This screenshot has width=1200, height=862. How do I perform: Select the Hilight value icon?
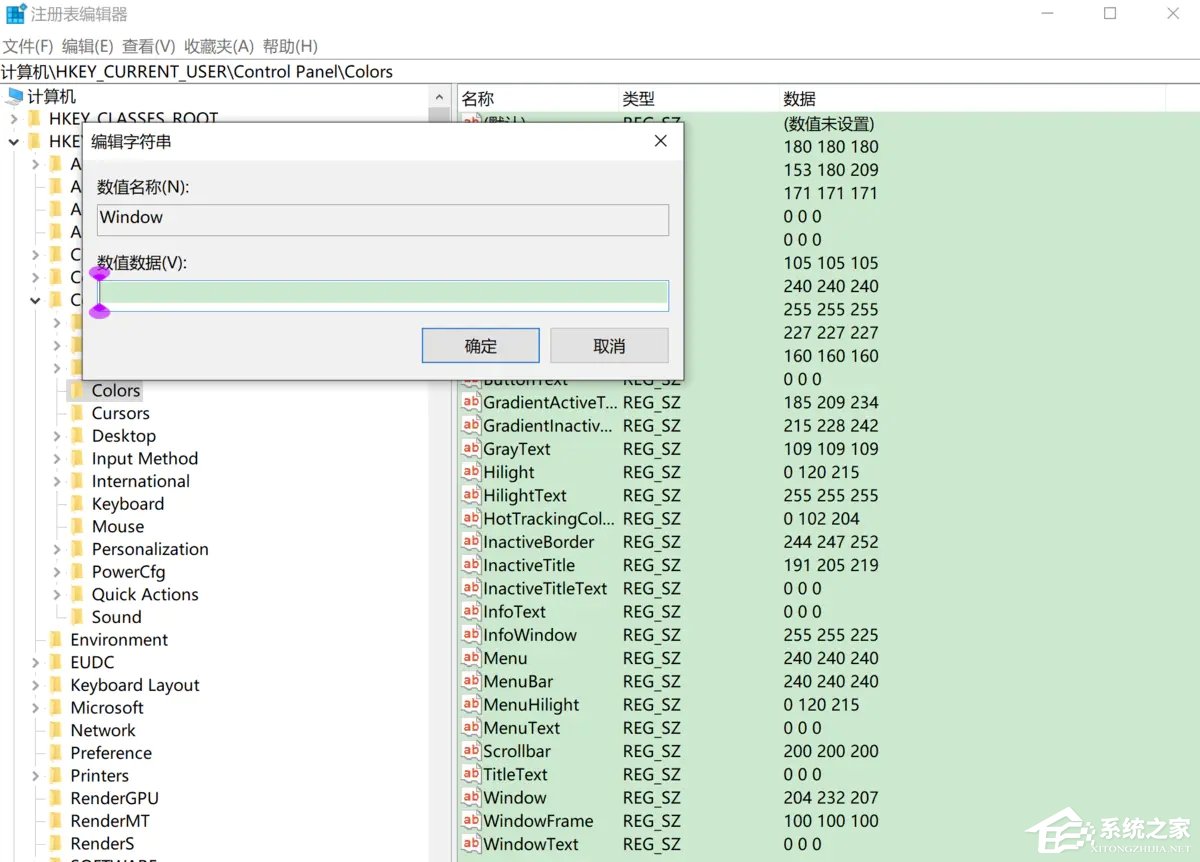[471, 472]
